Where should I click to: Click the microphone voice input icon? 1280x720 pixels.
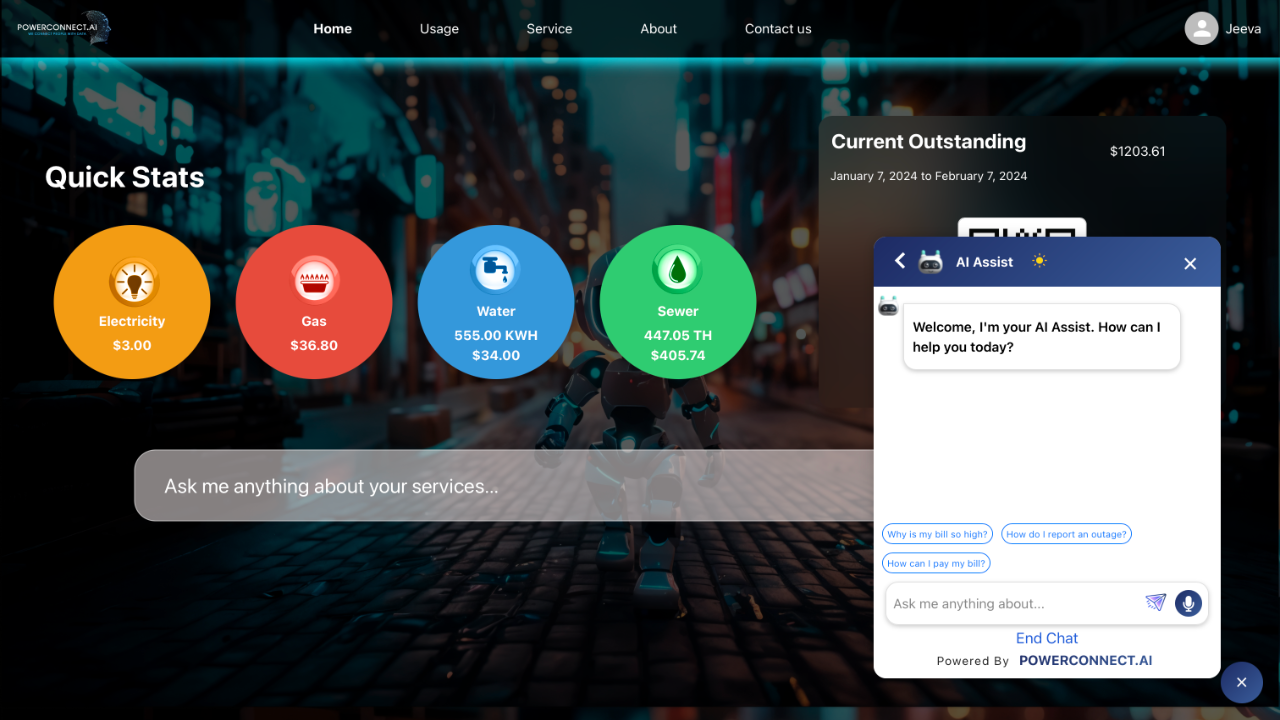click(1188, 603)
